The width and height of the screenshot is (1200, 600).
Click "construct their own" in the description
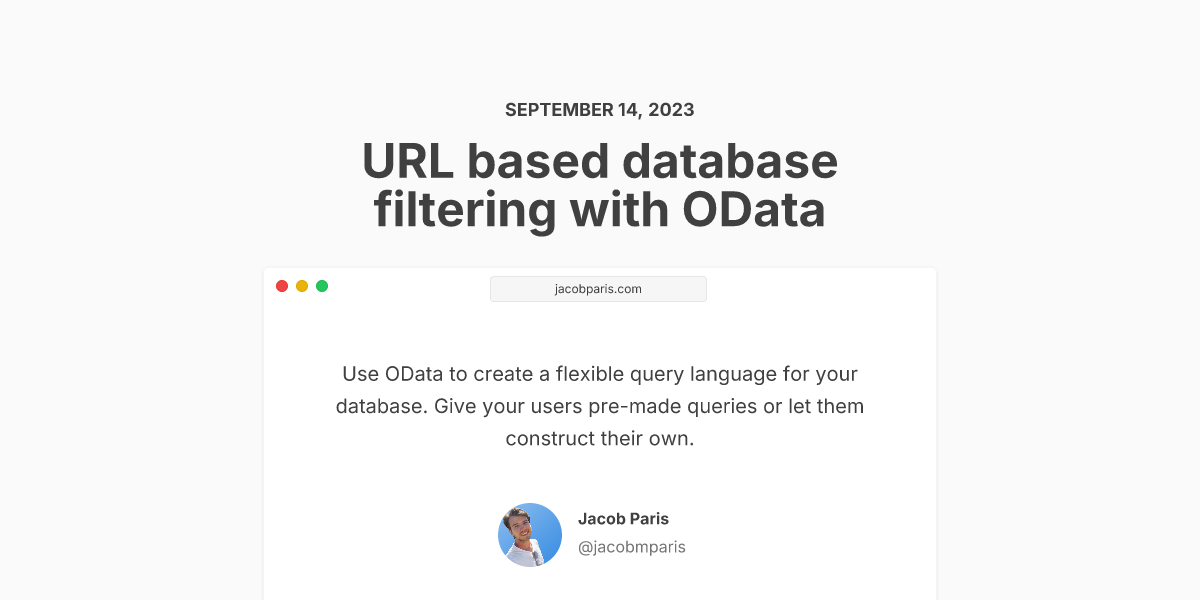(598, 439)
